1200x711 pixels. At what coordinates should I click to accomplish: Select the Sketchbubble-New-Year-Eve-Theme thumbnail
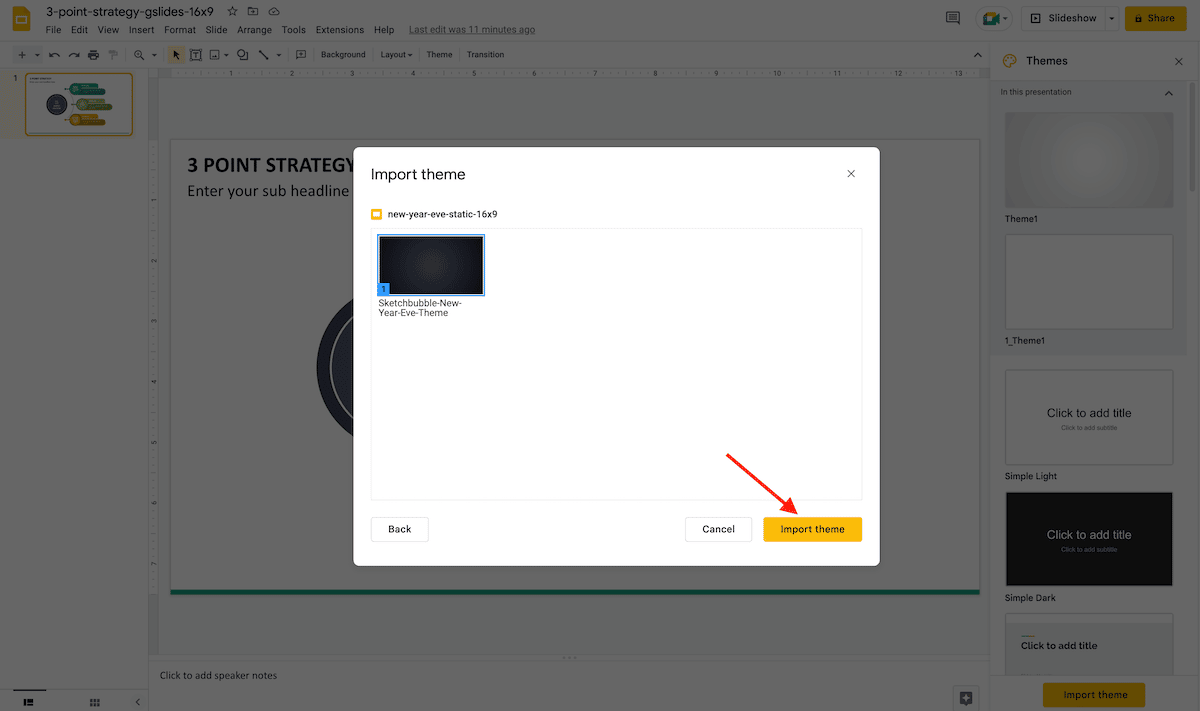point(430,264)
